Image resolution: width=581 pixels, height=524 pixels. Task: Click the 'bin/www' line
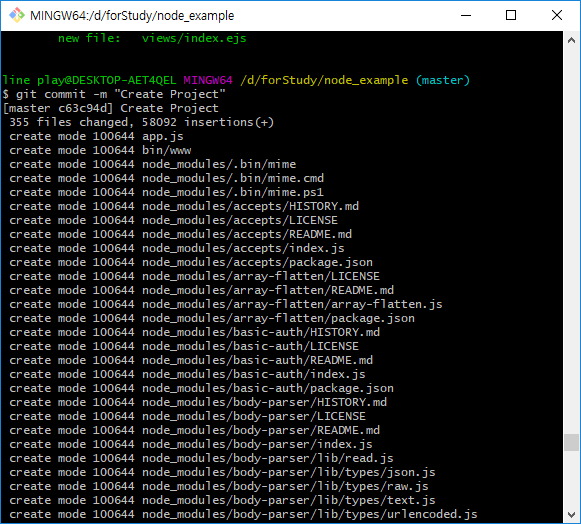[x=100, y=150]
